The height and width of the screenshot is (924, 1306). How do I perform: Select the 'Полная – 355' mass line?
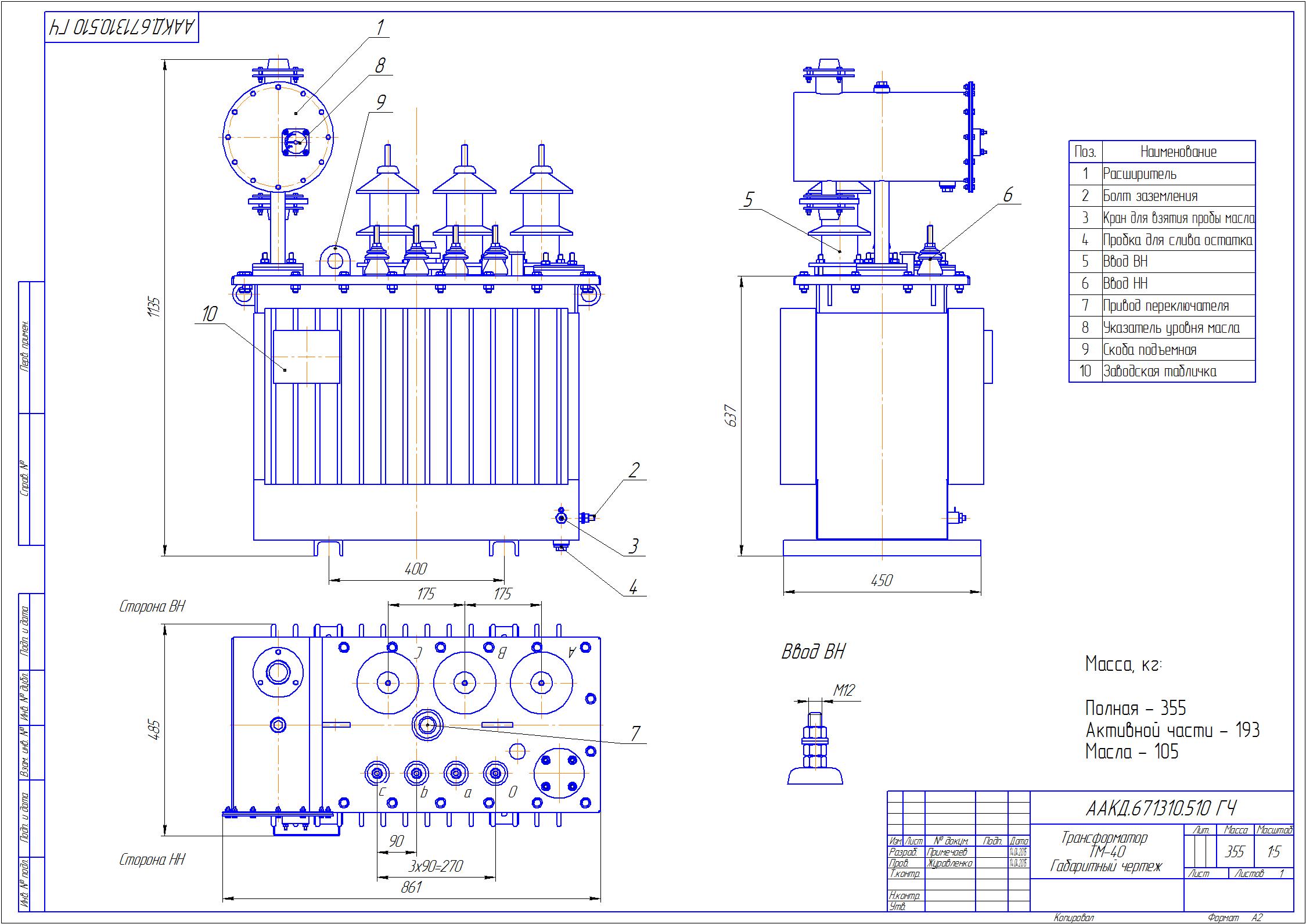coord(1135,708)
